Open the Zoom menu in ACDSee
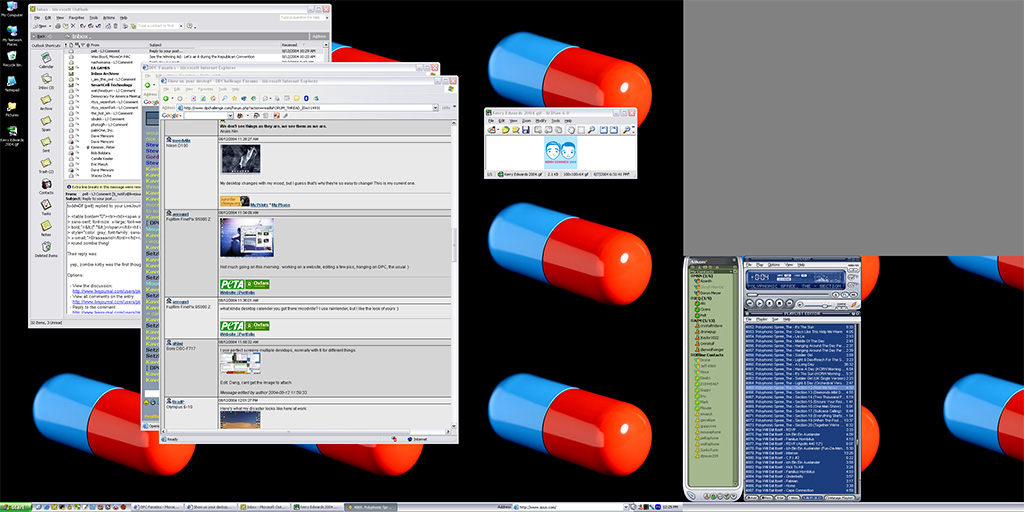Screen dimensions: 1024x512 [x=526, y=121]
